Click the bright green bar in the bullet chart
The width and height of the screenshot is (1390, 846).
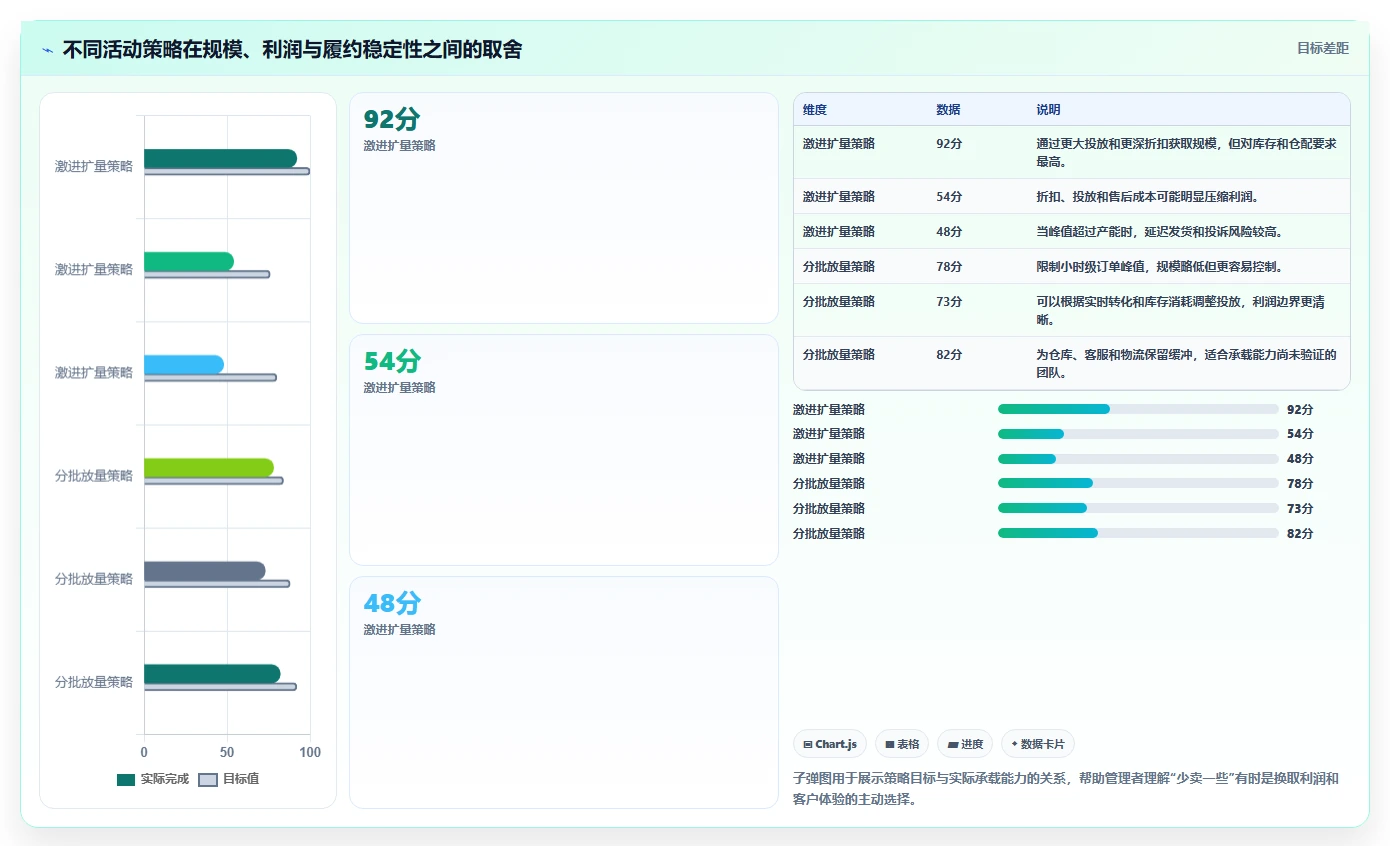(189, 261)
